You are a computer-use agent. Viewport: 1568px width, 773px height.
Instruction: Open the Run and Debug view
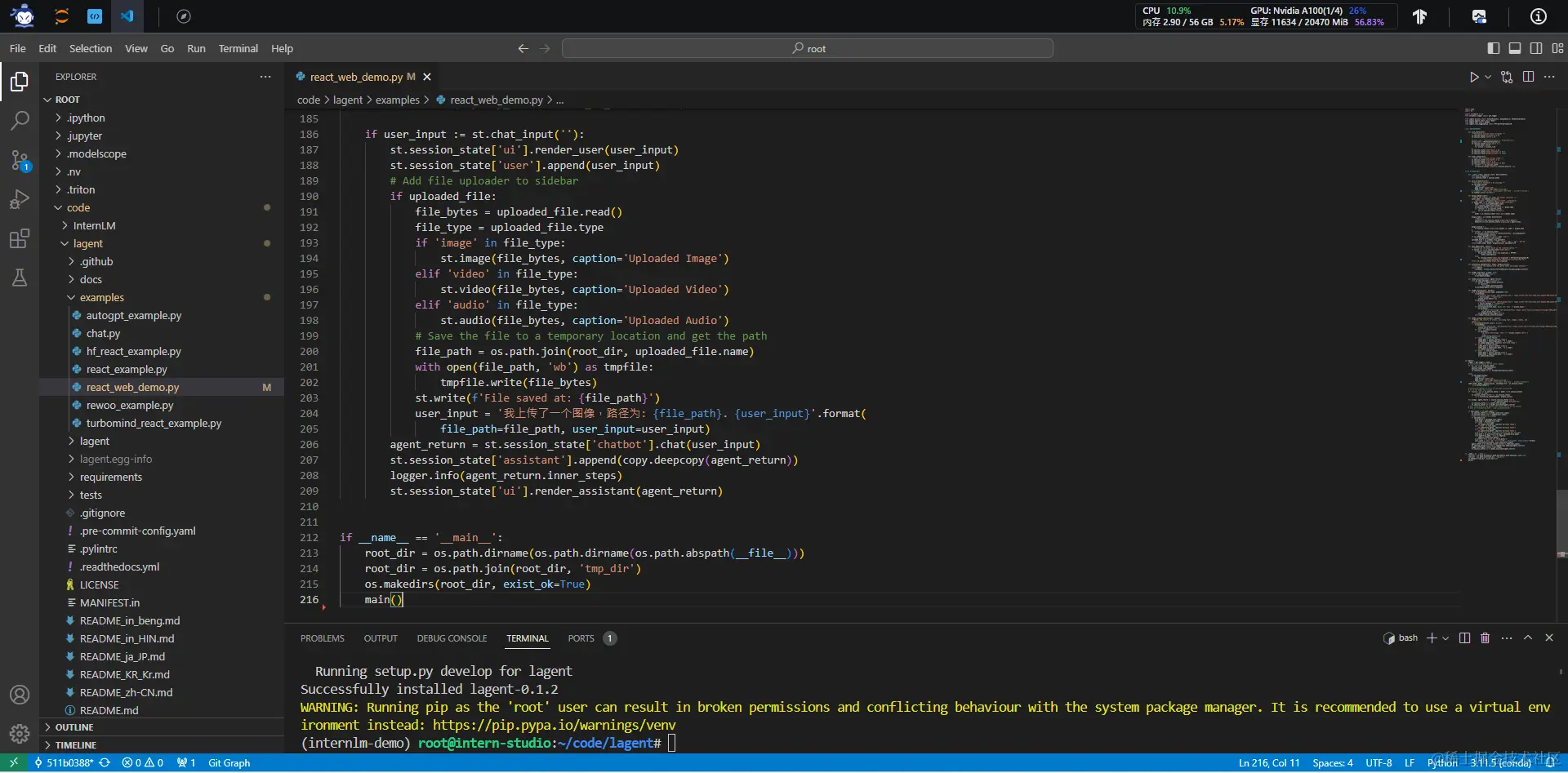[x=20, y=199]
